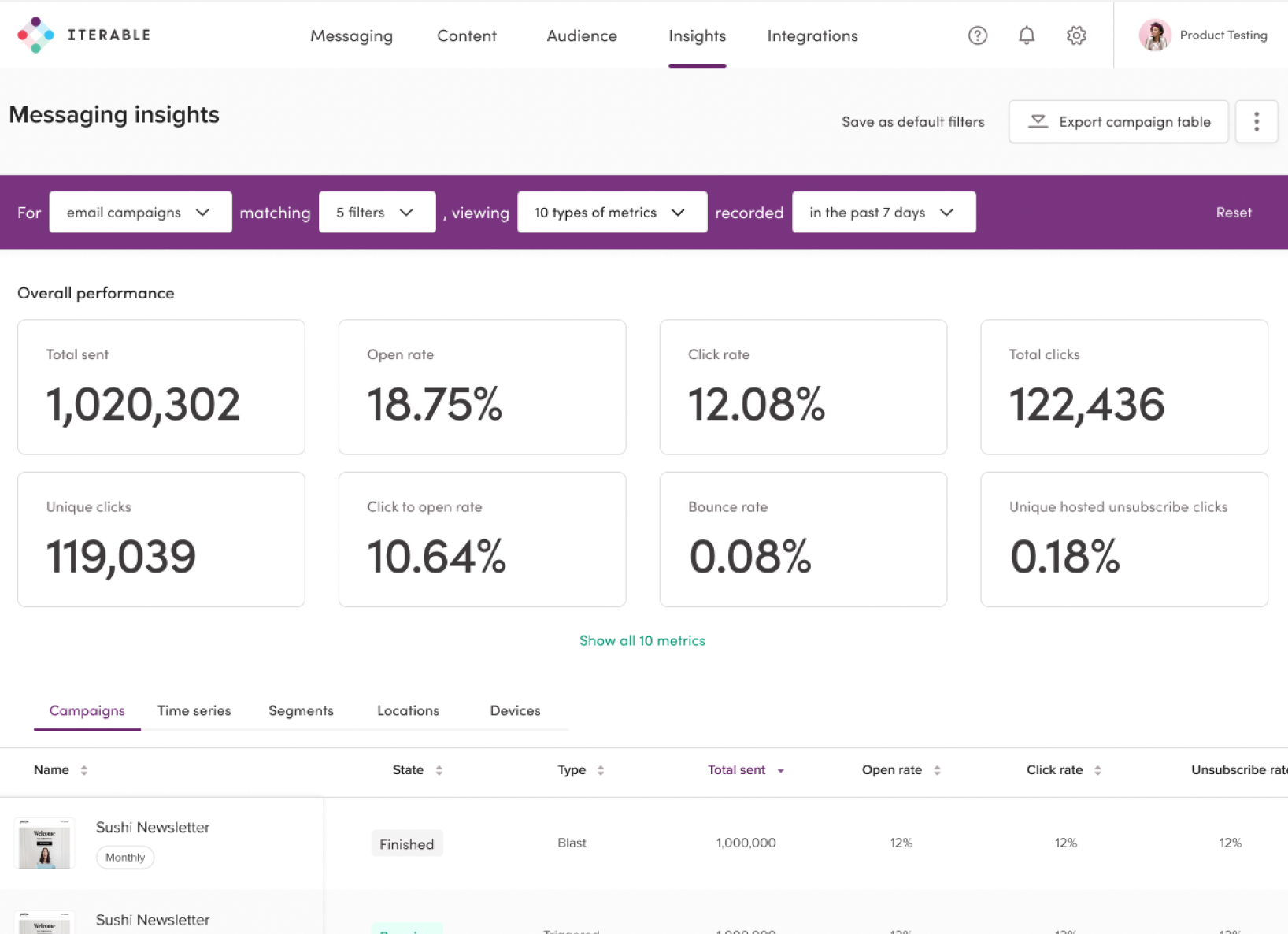The image size is (1288, 934).
Task: Click the Product Testing account name
Action: click(1223, 35)
